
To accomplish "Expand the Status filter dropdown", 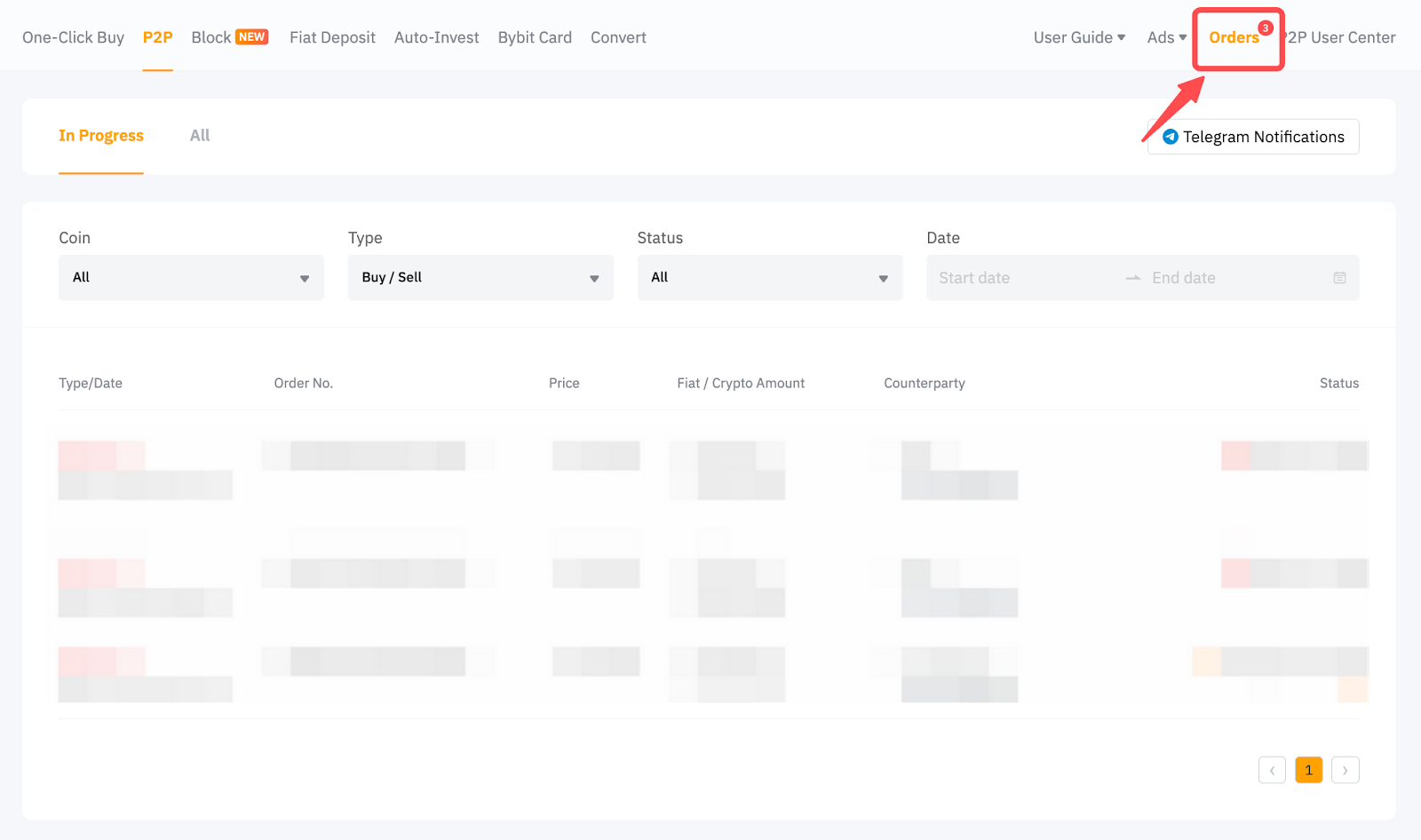I will pos(769,278).
